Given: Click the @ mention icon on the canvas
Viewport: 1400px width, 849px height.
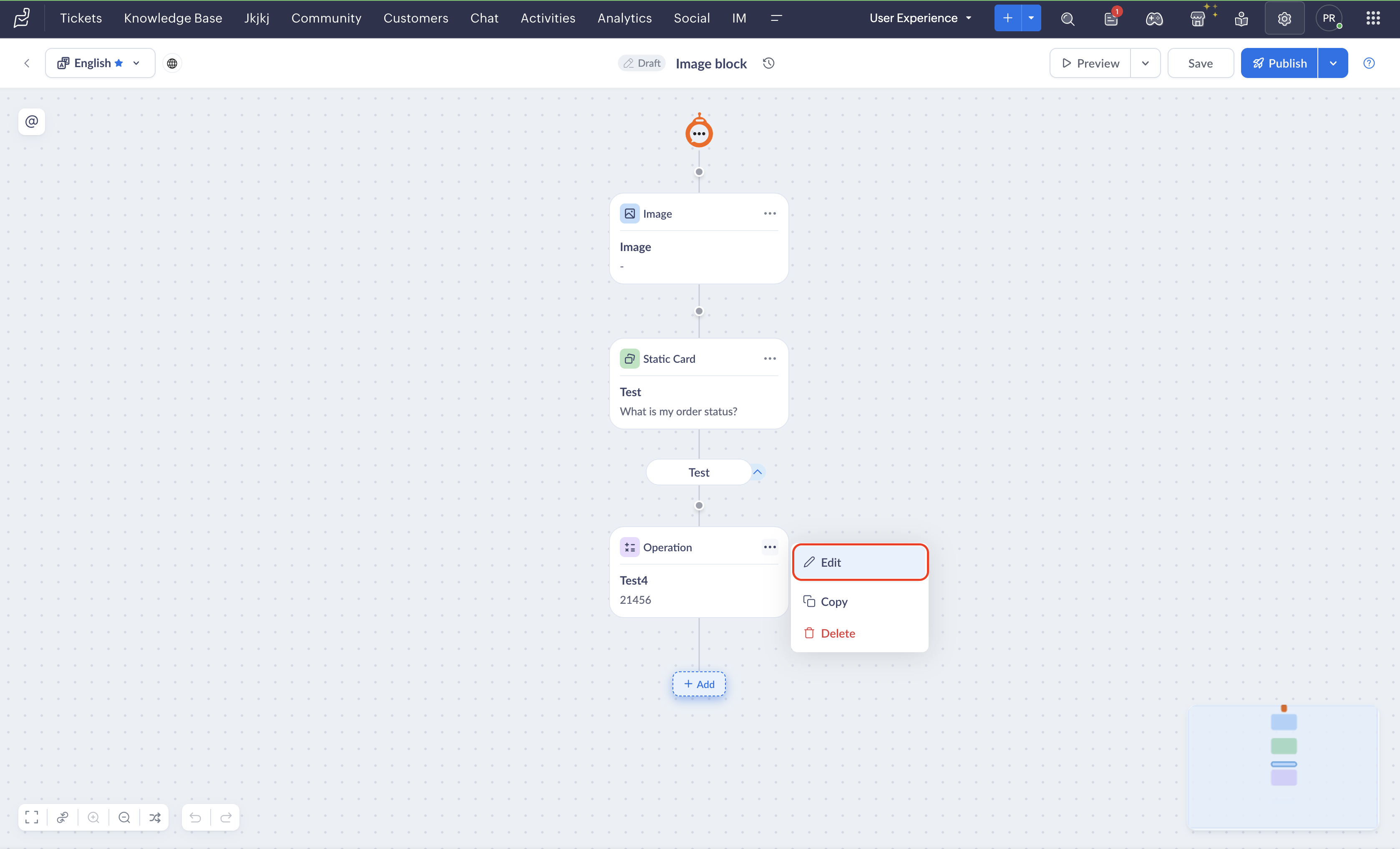Looking at the screenshot, I should pyautogui.click(x=32, y=121).
